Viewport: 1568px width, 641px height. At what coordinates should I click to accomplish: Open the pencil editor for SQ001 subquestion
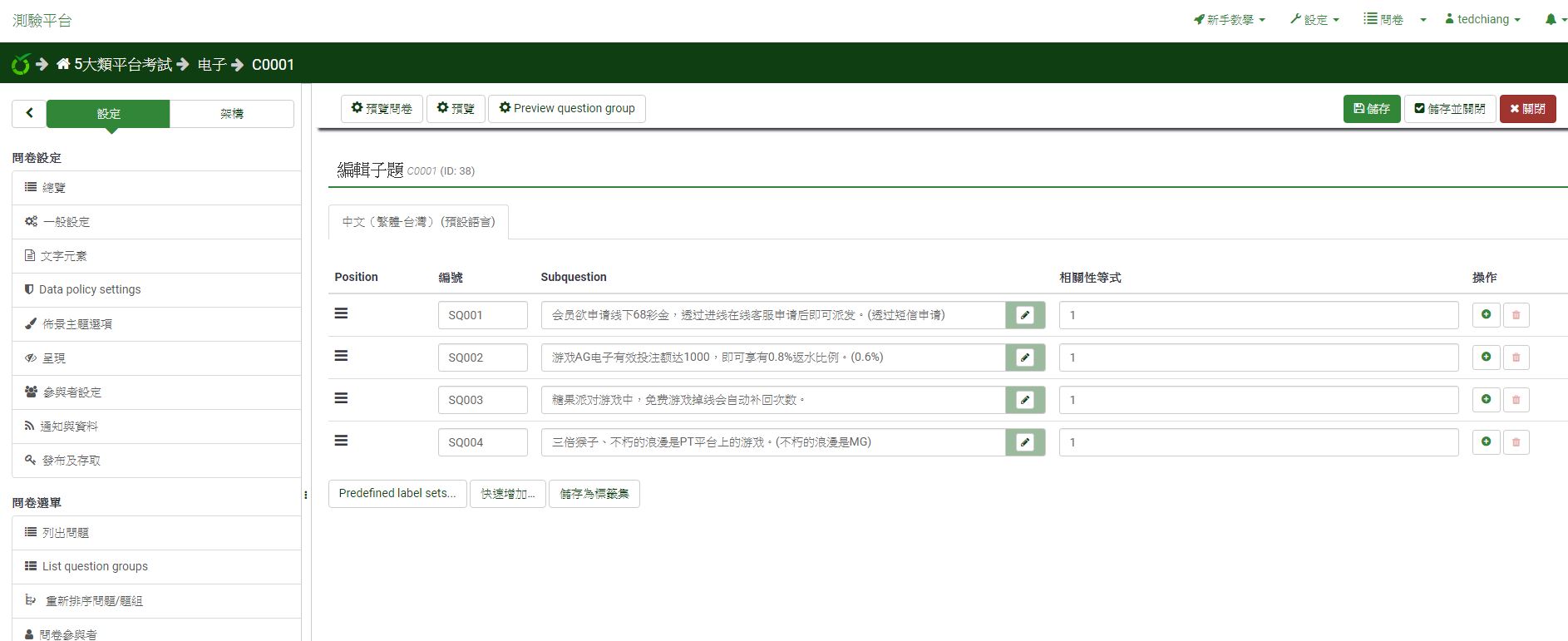pos(1025,315)
